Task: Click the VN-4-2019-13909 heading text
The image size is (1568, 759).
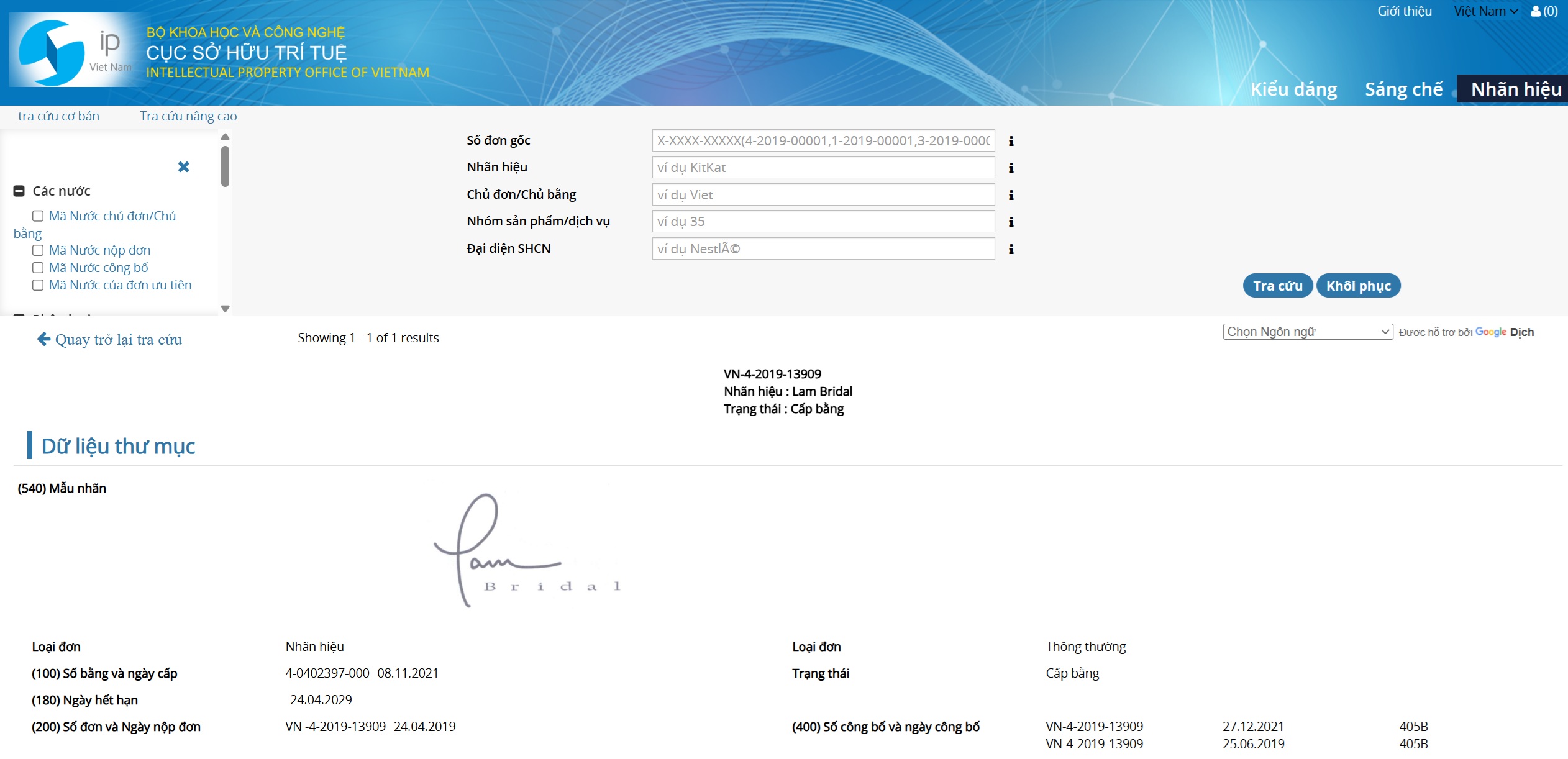Action: pyautogui.click(x=772, y=374)
